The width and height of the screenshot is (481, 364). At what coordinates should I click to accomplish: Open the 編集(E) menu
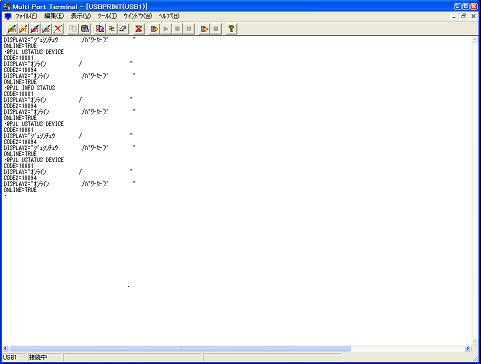[54, 16]
